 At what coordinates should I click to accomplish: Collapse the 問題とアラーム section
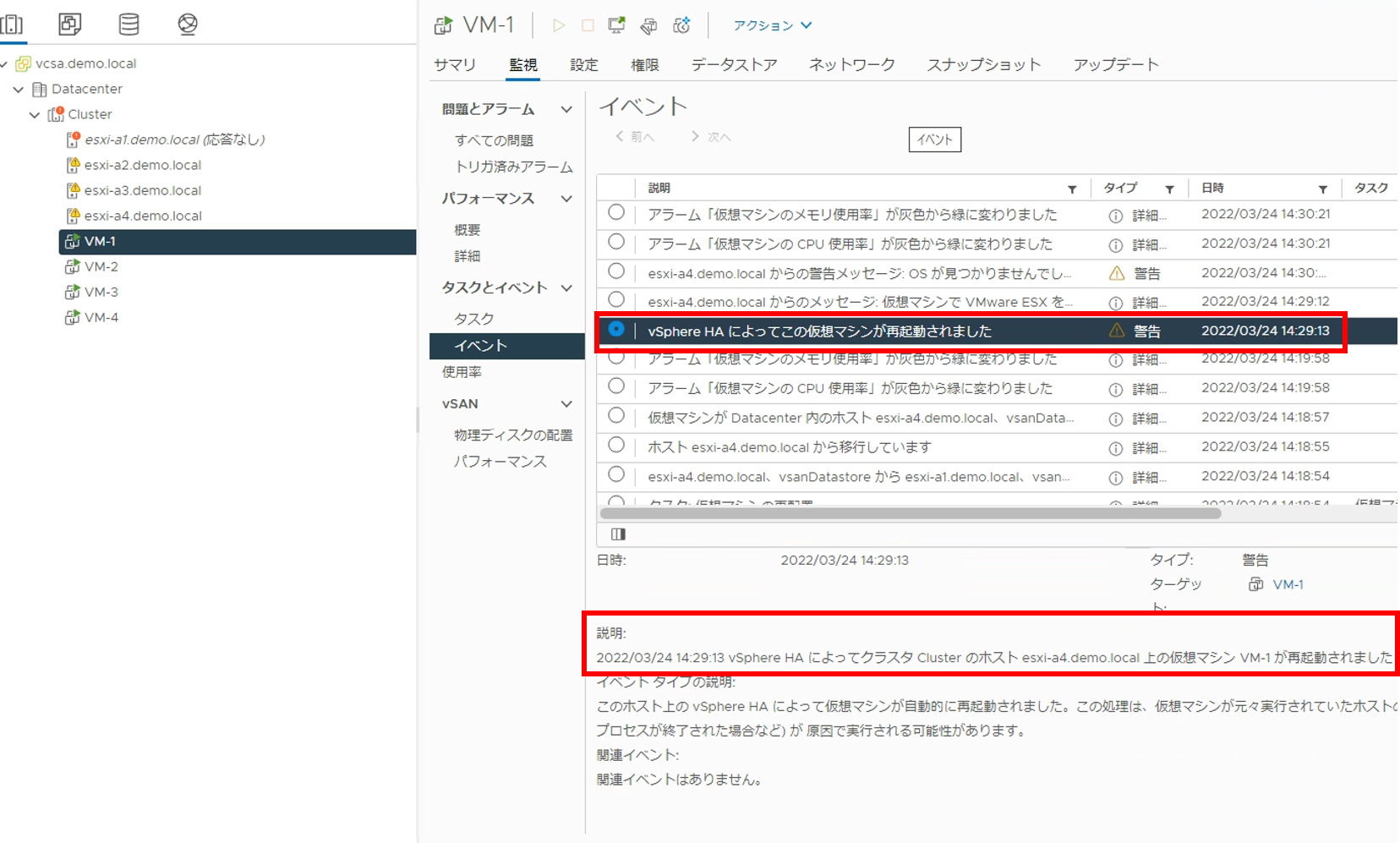coord(566,109)
